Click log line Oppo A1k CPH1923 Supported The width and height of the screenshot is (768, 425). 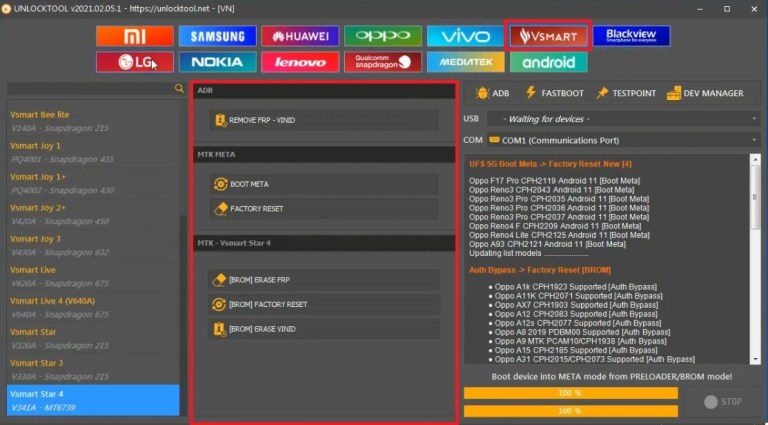click(576, 287)
